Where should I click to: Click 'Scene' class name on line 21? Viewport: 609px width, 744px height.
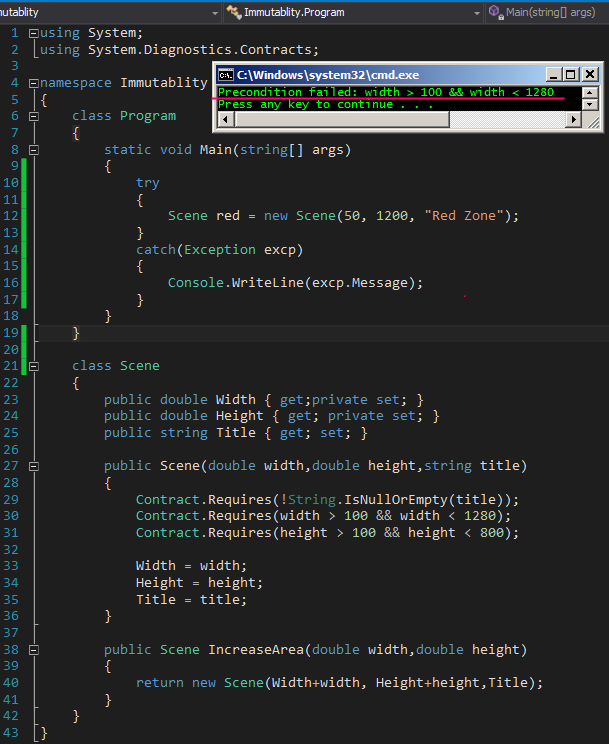click(140, 366)
